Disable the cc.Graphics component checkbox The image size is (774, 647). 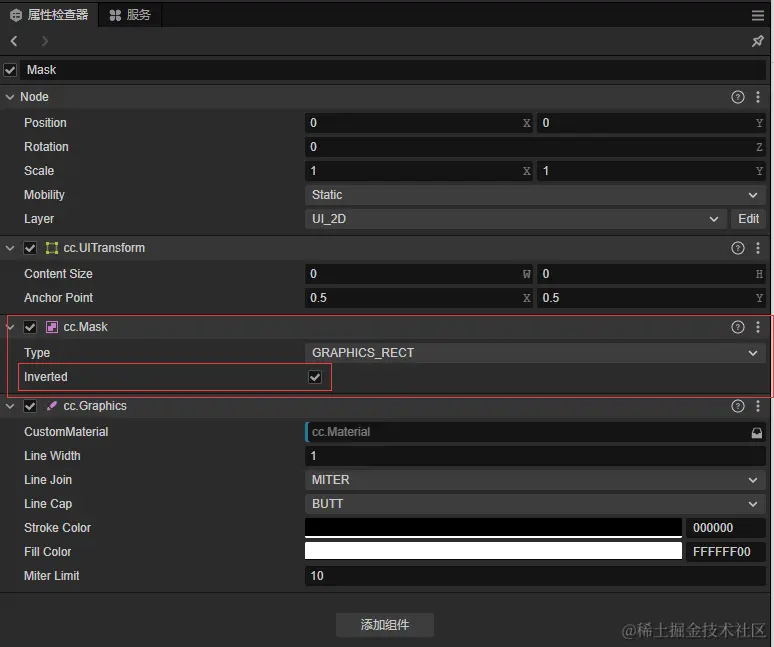coord(30,406)
